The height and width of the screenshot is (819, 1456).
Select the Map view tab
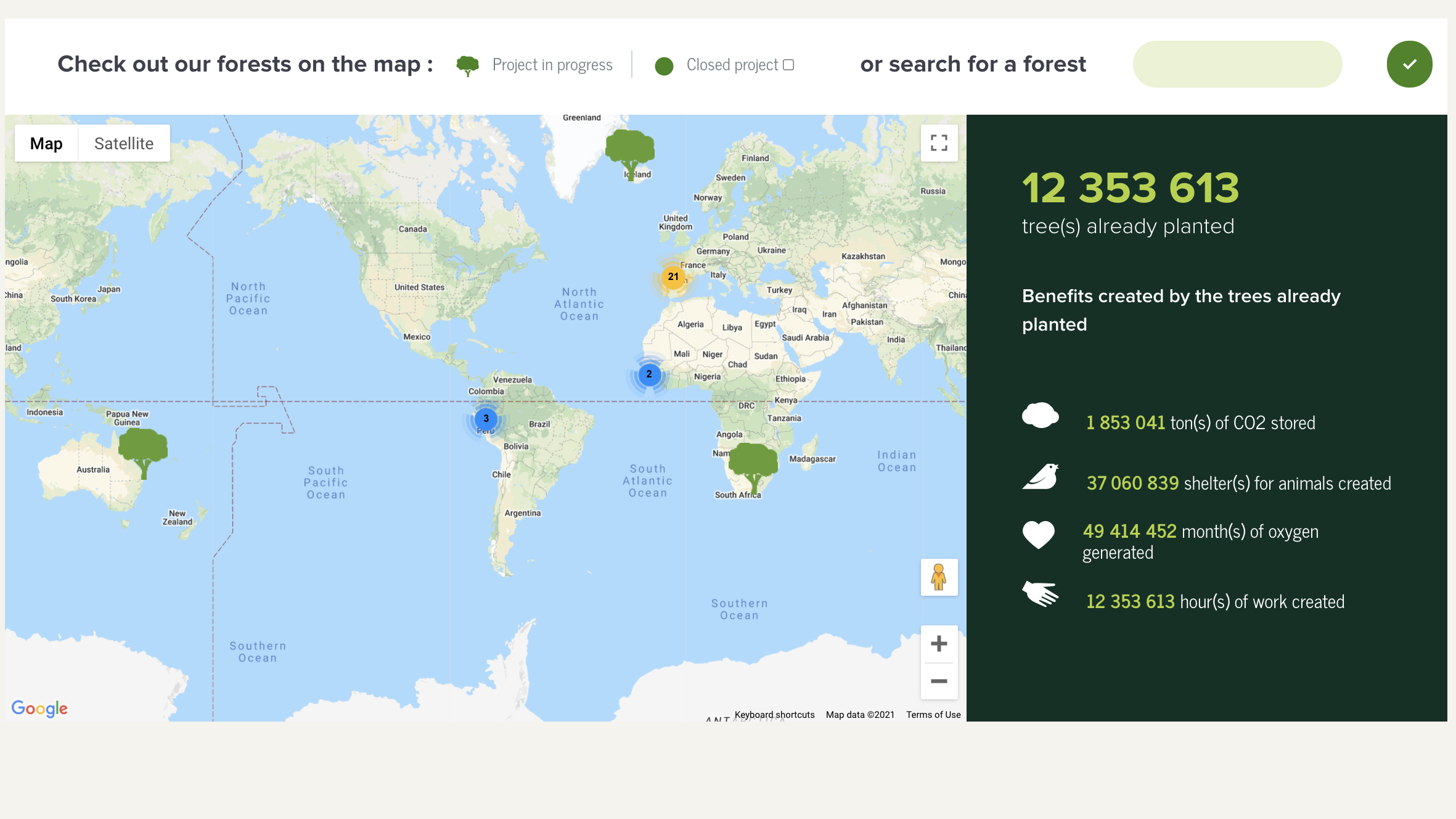tap(46, 143)
